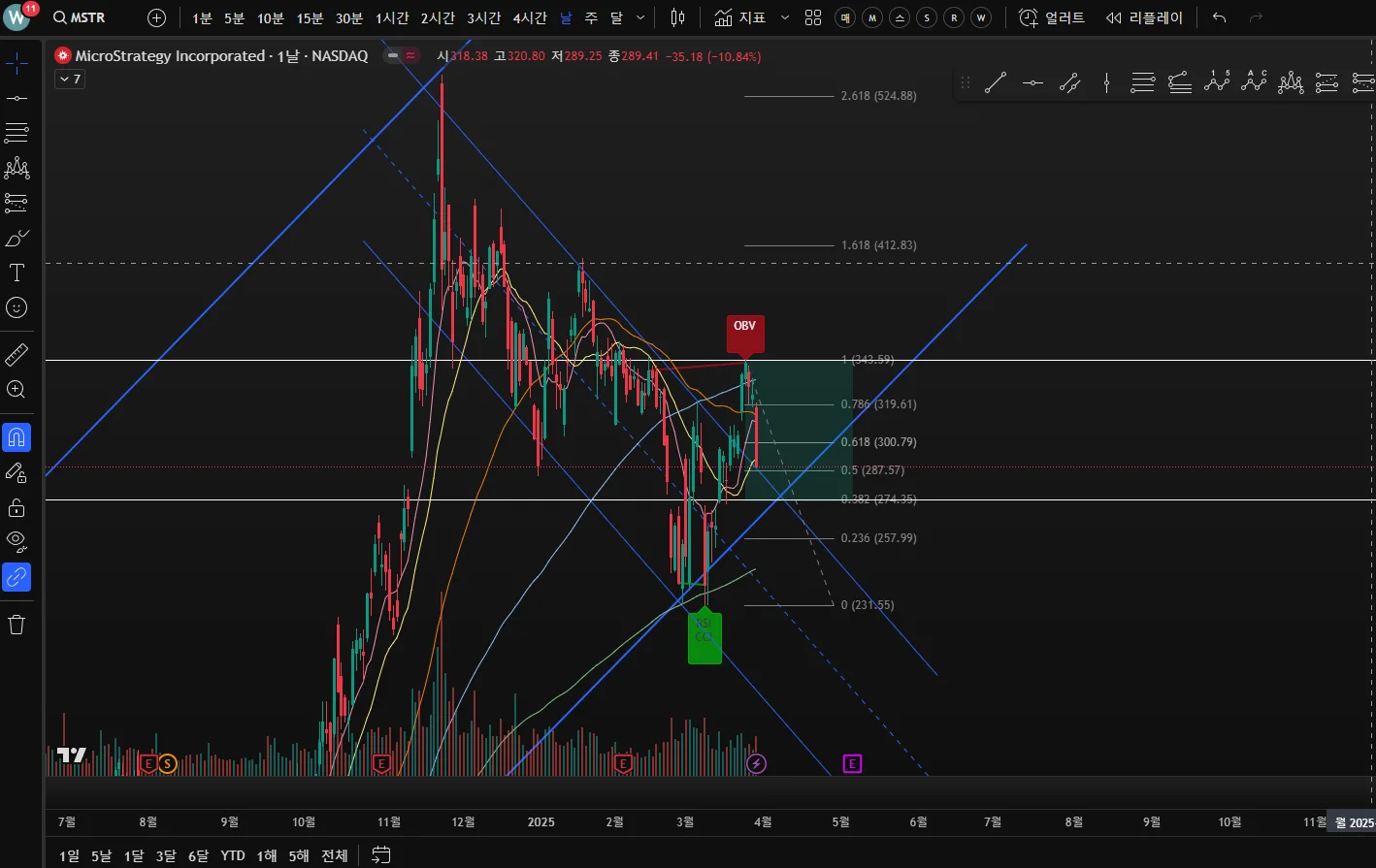1376x868 pixels.
Task: Click the orange S split marker
Action: (x=167, y=764)
